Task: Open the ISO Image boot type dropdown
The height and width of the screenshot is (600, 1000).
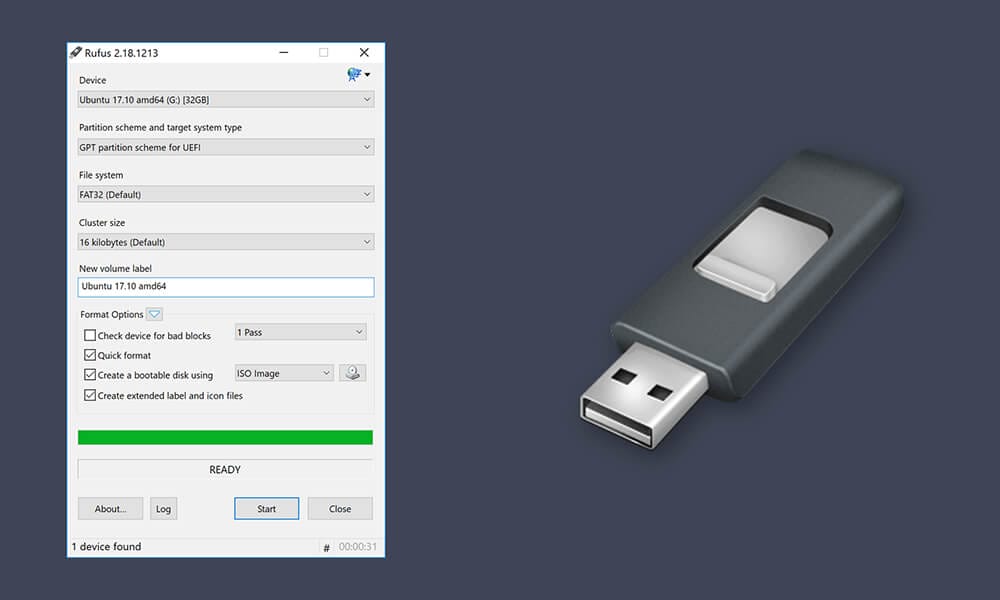Action: (284, 371)
